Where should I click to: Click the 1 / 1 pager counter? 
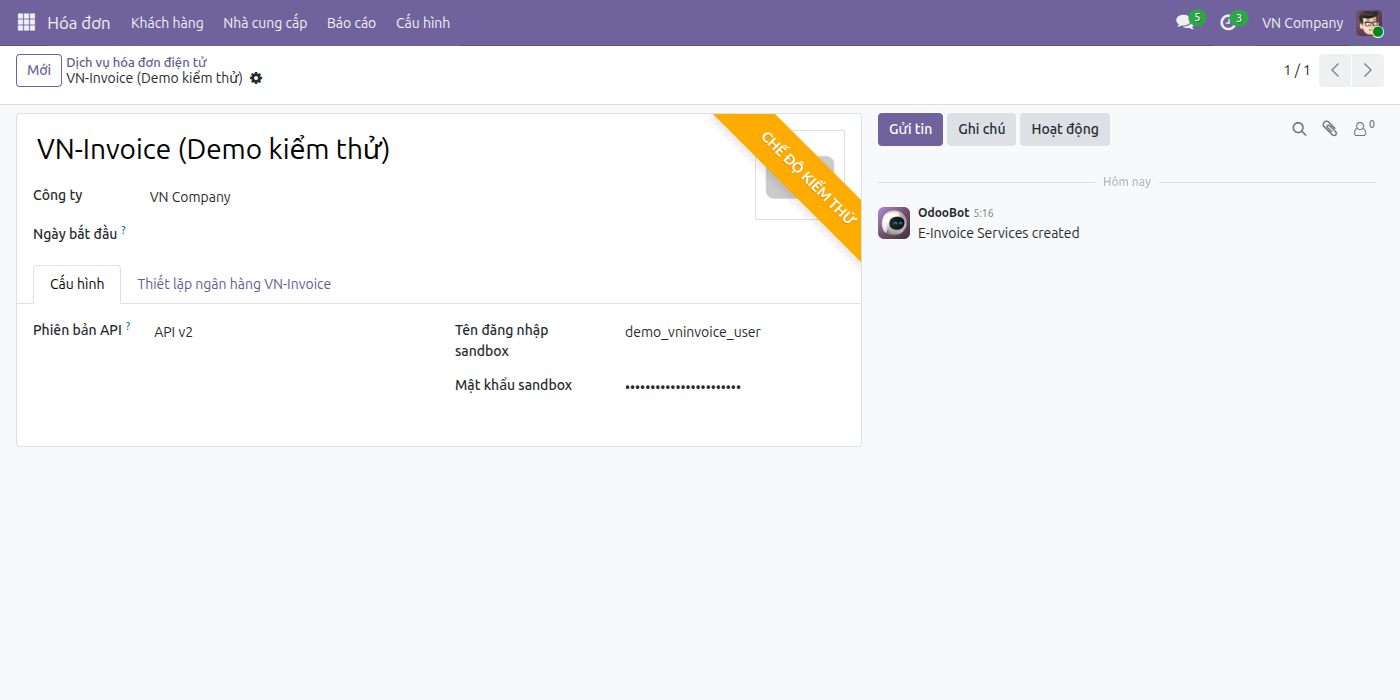(x=1297, y=70)
